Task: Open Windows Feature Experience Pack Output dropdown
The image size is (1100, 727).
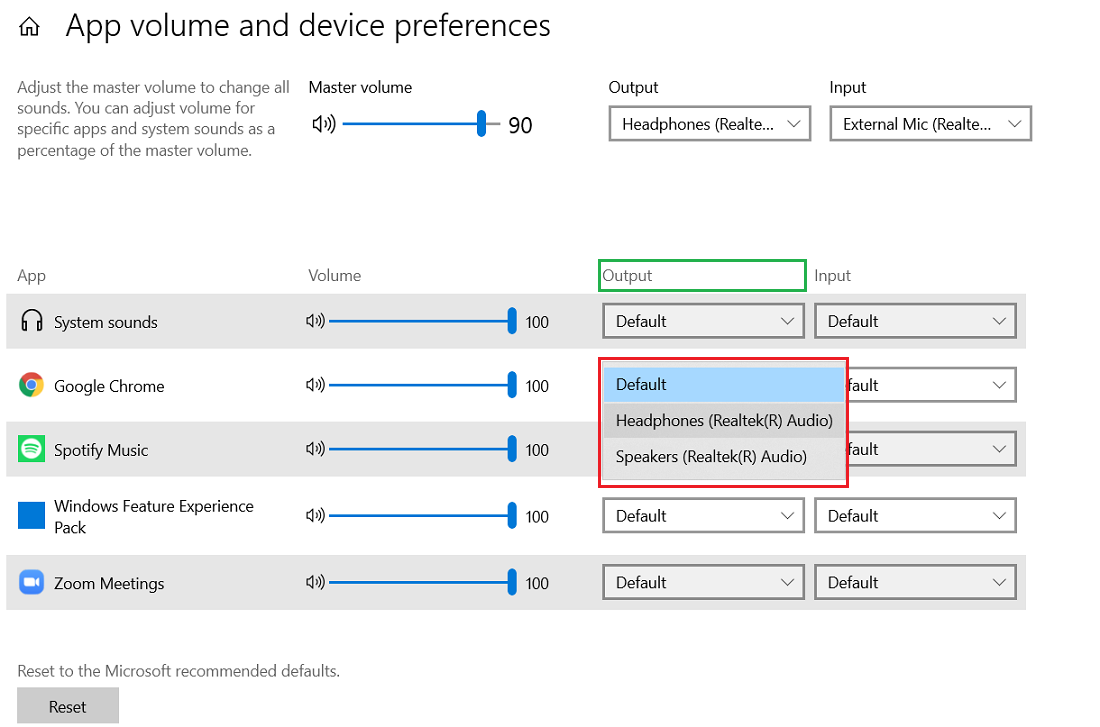Action: [x=703, y=516]
